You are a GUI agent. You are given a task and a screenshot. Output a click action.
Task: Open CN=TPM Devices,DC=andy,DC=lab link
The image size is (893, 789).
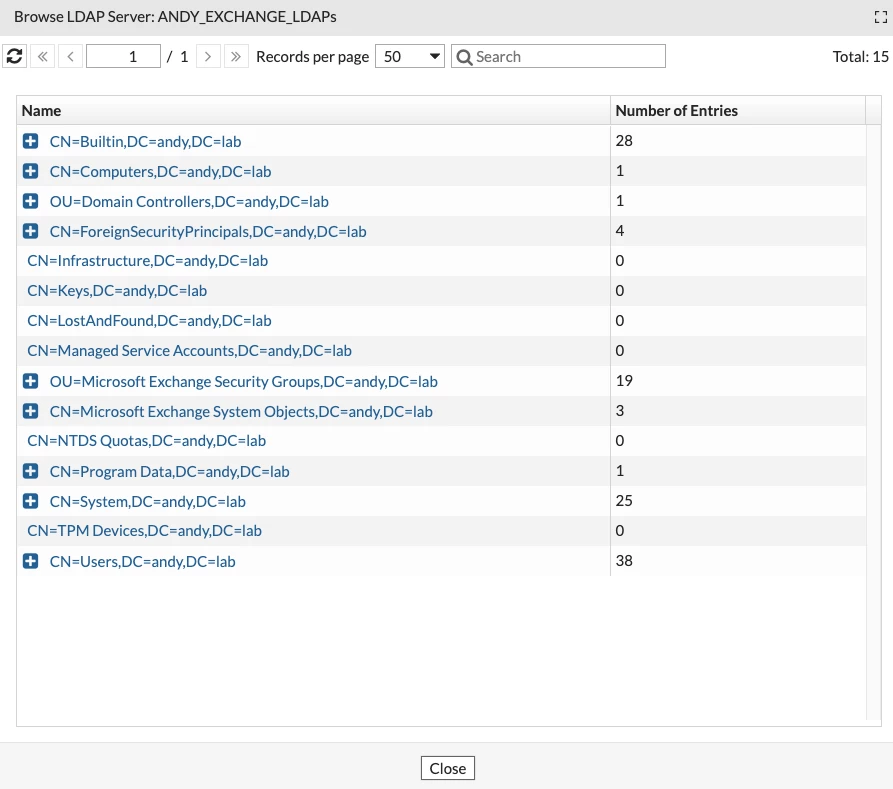coord(145,531)
